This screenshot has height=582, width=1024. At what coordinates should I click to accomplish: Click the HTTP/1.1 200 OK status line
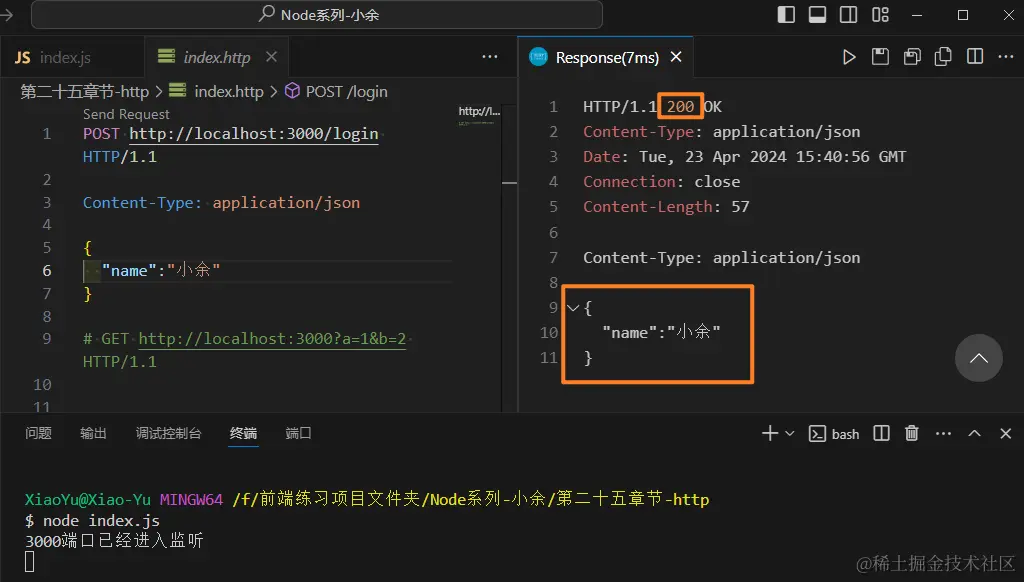pos(652,106)
